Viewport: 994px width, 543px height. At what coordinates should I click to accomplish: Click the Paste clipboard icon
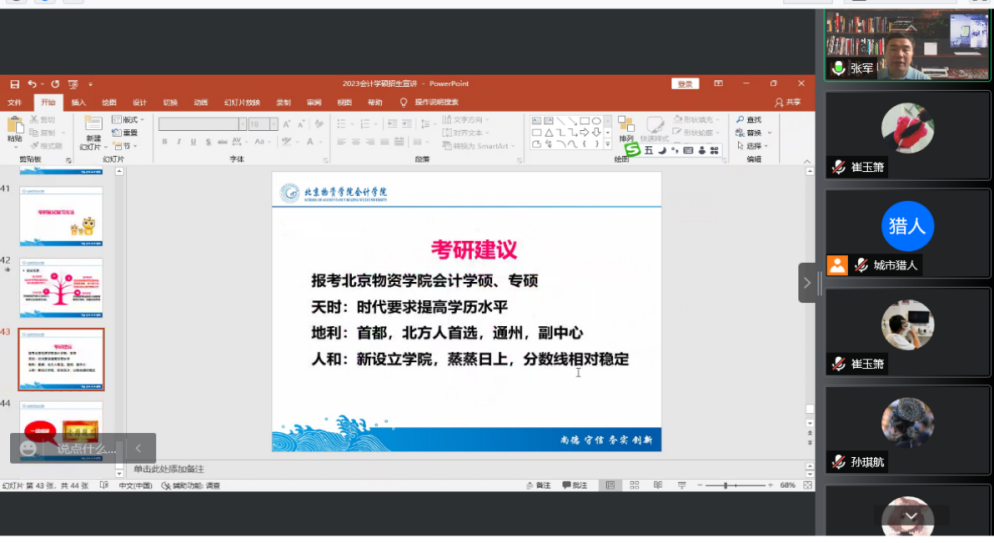click(14, 127)
